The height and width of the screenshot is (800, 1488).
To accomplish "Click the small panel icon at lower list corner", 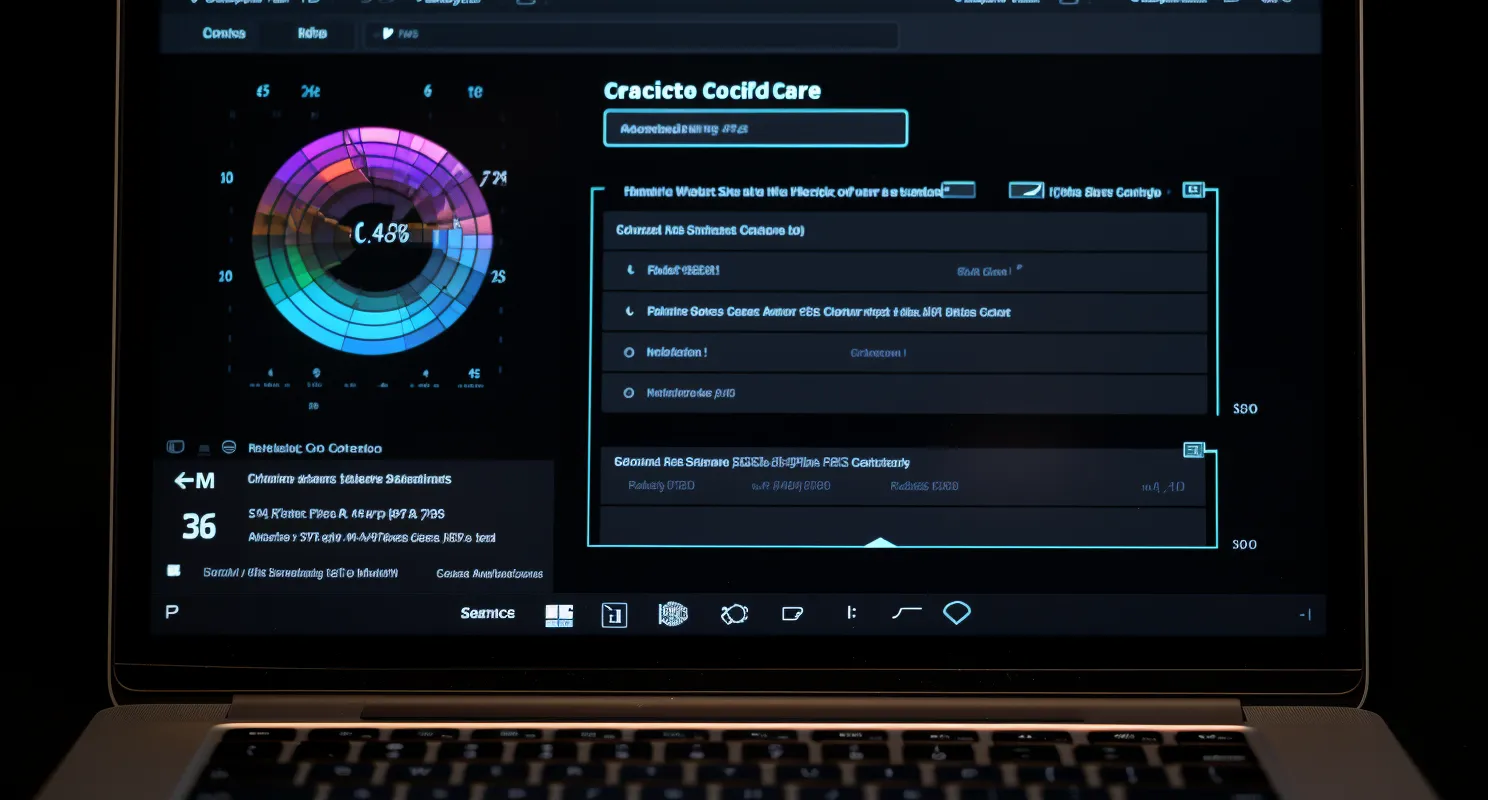I will [1193, 450].
